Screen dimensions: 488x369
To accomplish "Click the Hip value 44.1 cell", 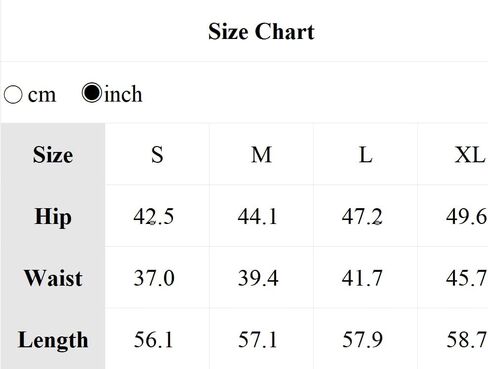I will tap(261, 216).
